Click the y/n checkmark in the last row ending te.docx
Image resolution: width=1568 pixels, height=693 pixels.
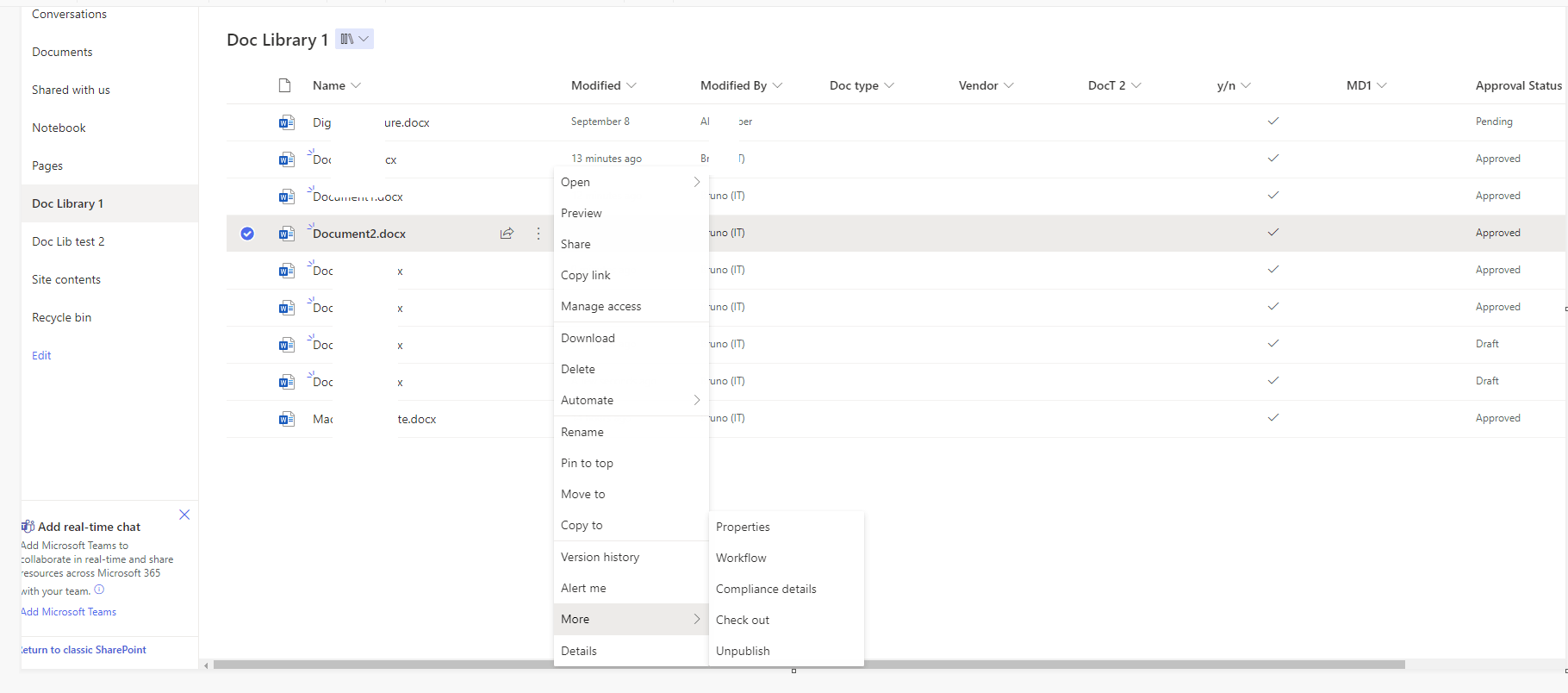(1273, 418)
